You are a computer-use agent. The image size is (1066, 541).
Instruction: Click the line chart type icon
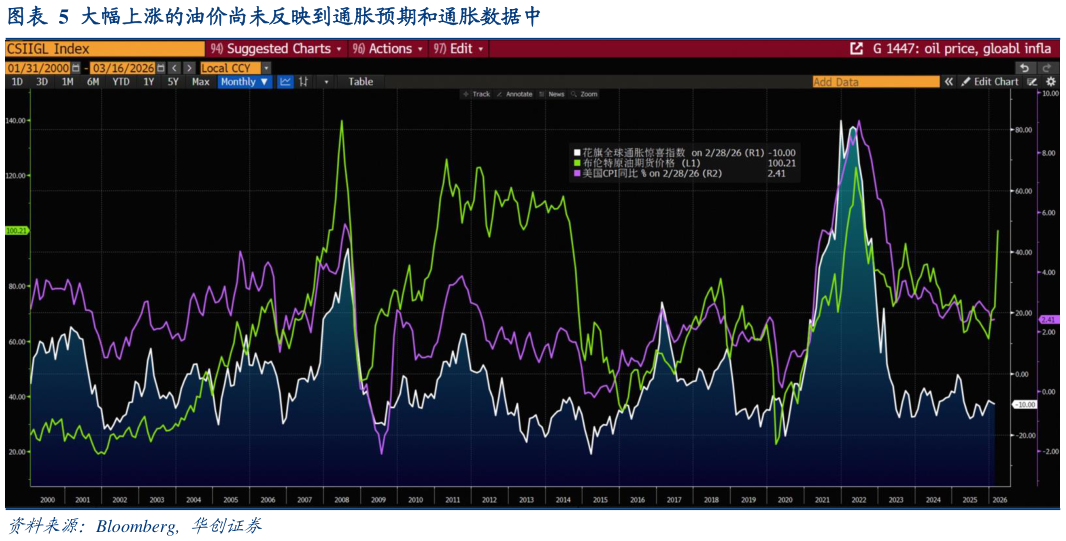pyautogui.click(x=285, y=82)
